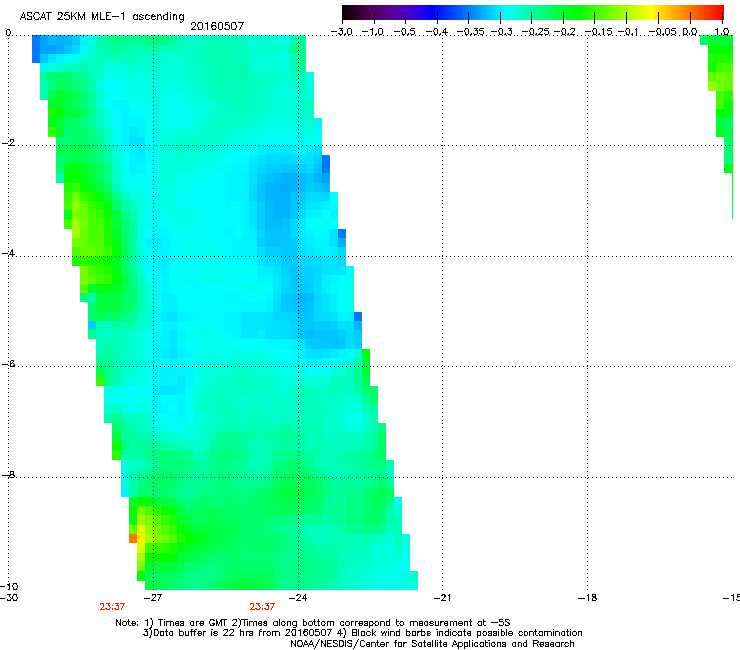
Task: Click the -0.3 color scale label
Action: 502,32
